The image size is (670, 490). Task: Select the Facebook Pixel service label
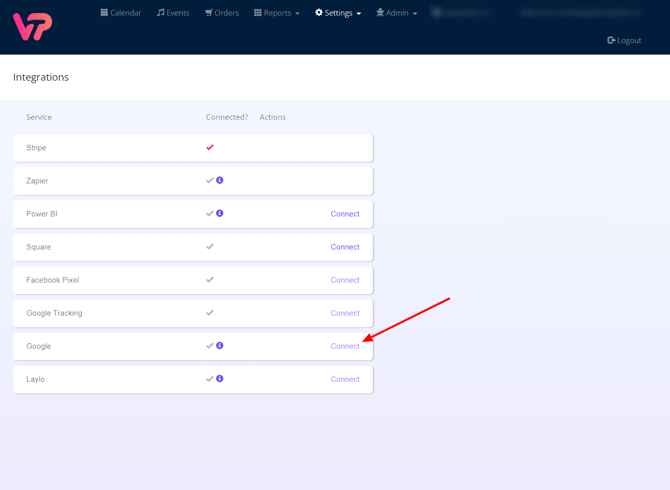(53, 280)
